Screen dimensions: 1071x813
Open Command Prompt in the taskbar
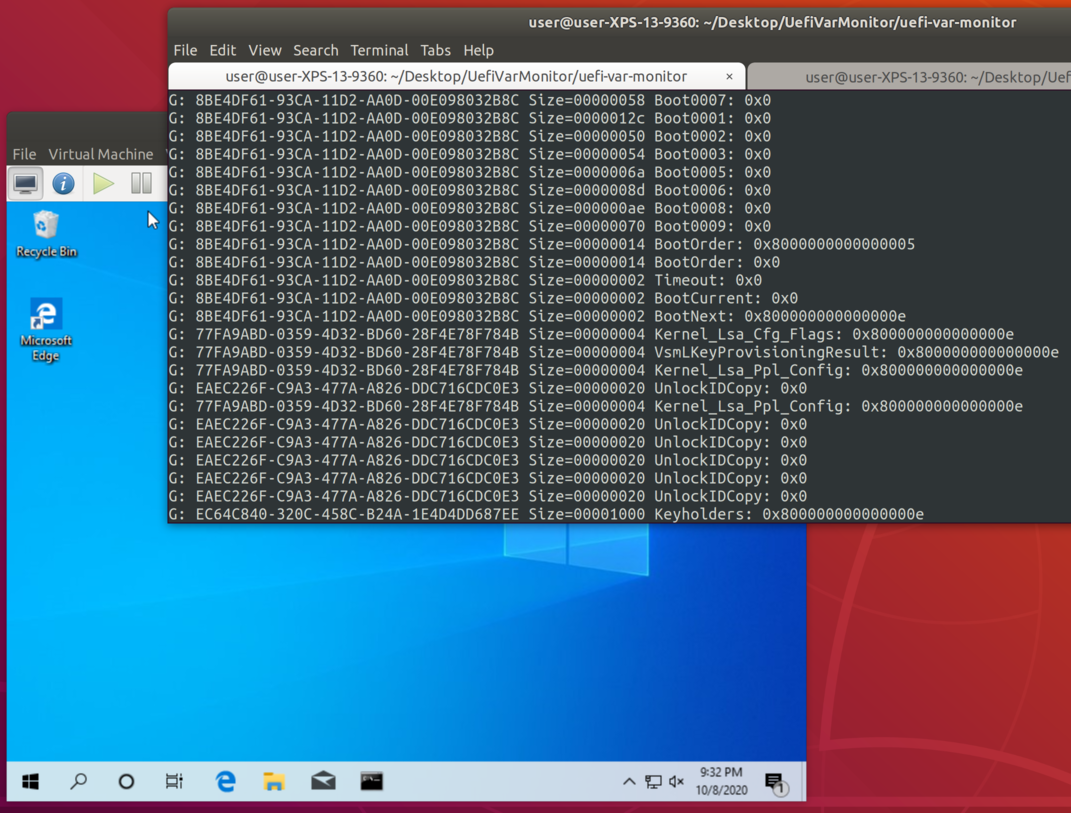pyautogui.click(x=372, y=781)
